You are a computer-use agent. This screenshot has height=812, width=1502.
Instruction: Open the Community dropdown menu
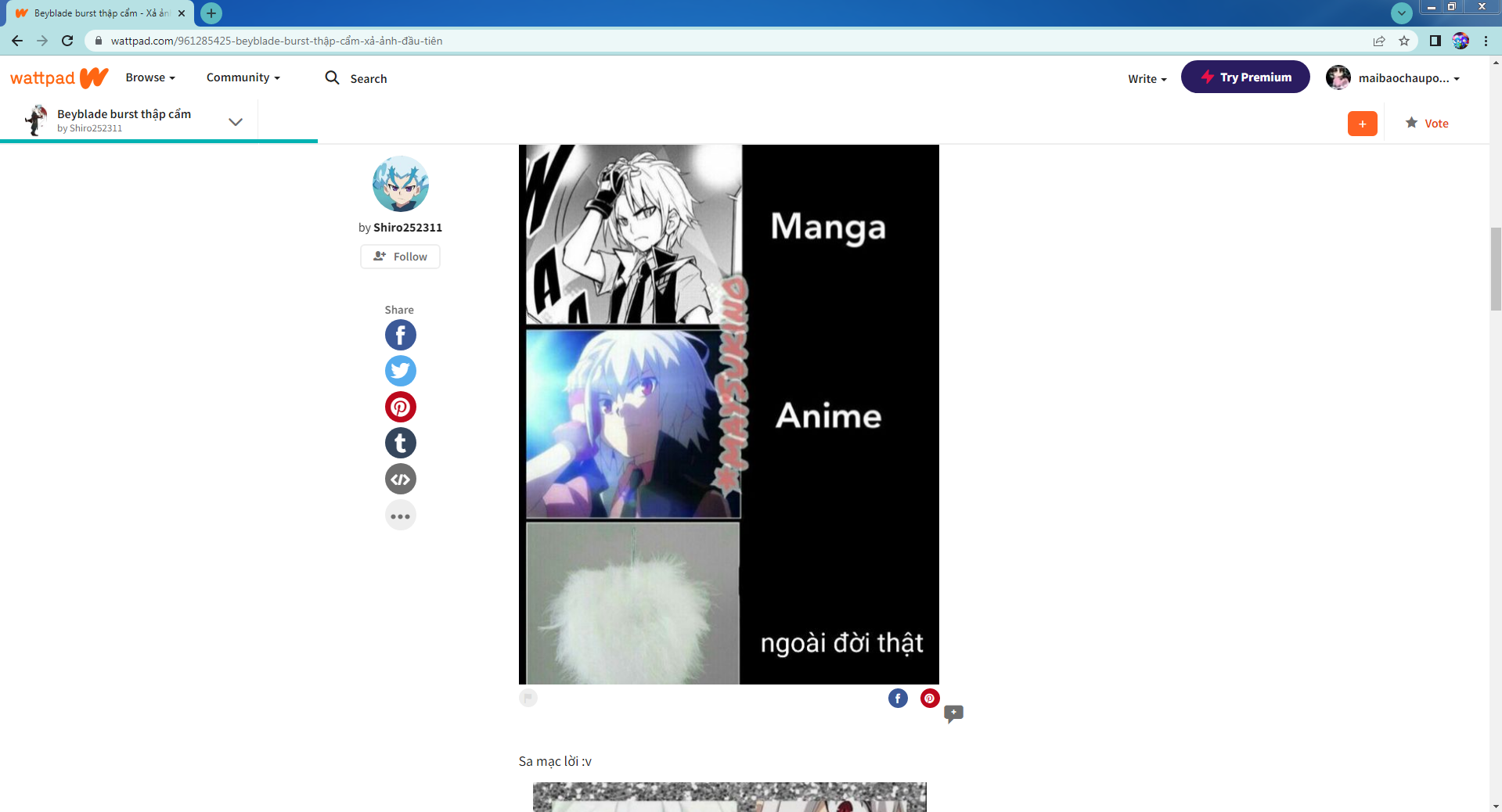click(243, 77)
